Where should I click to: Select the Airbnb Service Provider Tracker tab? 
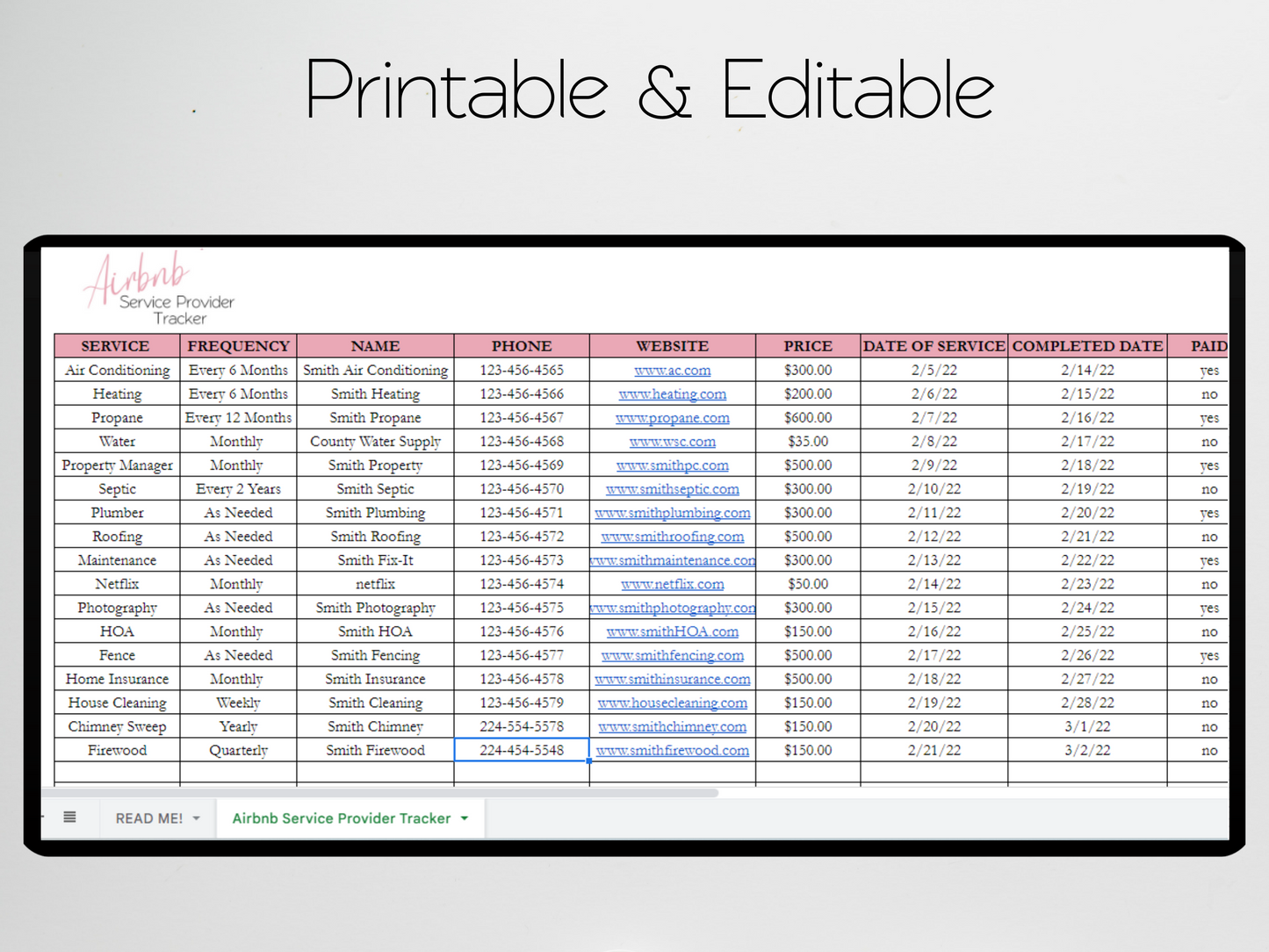(x=341, y=819)
